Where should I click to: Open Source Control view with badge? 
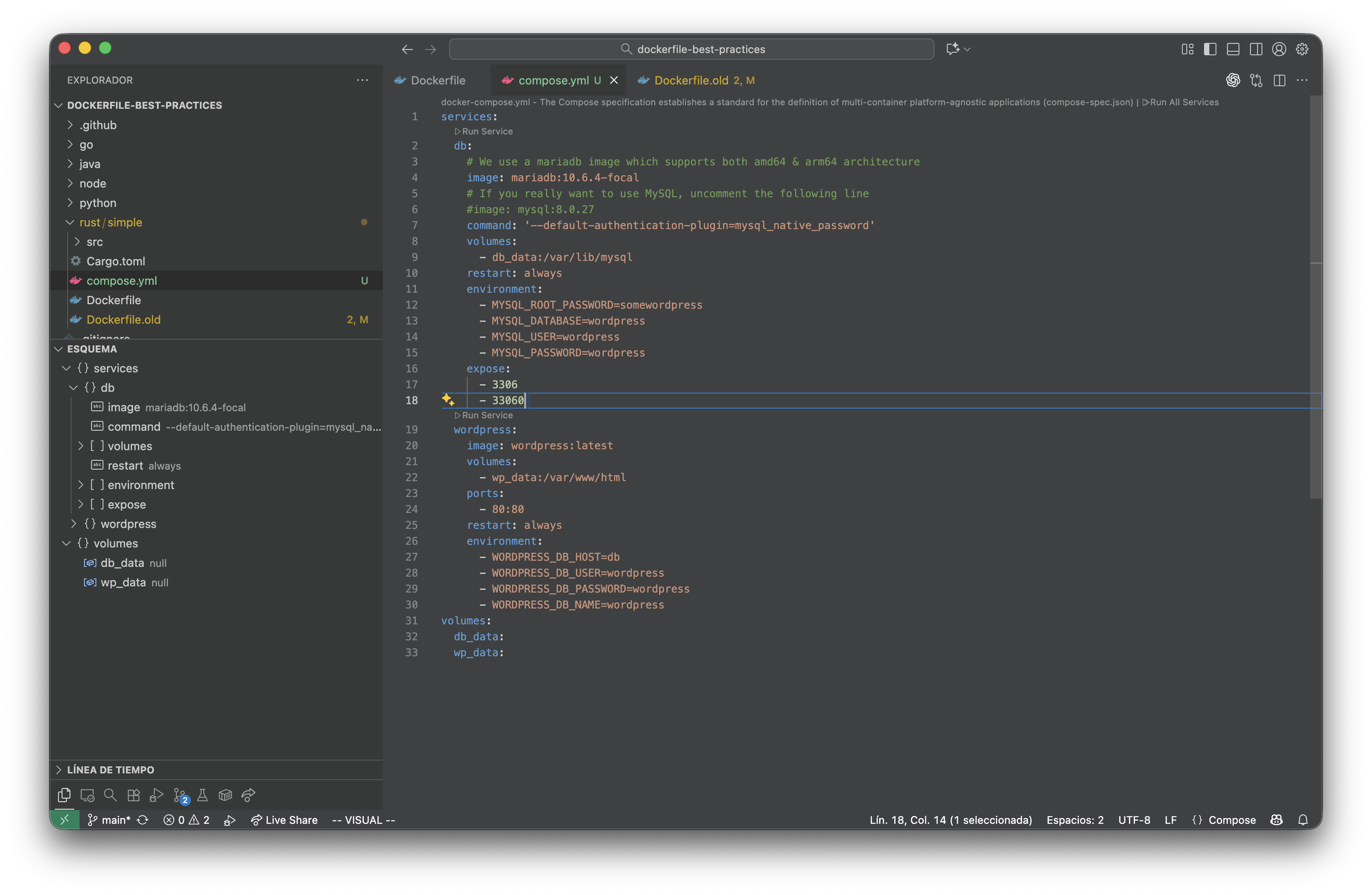[180, 795]
